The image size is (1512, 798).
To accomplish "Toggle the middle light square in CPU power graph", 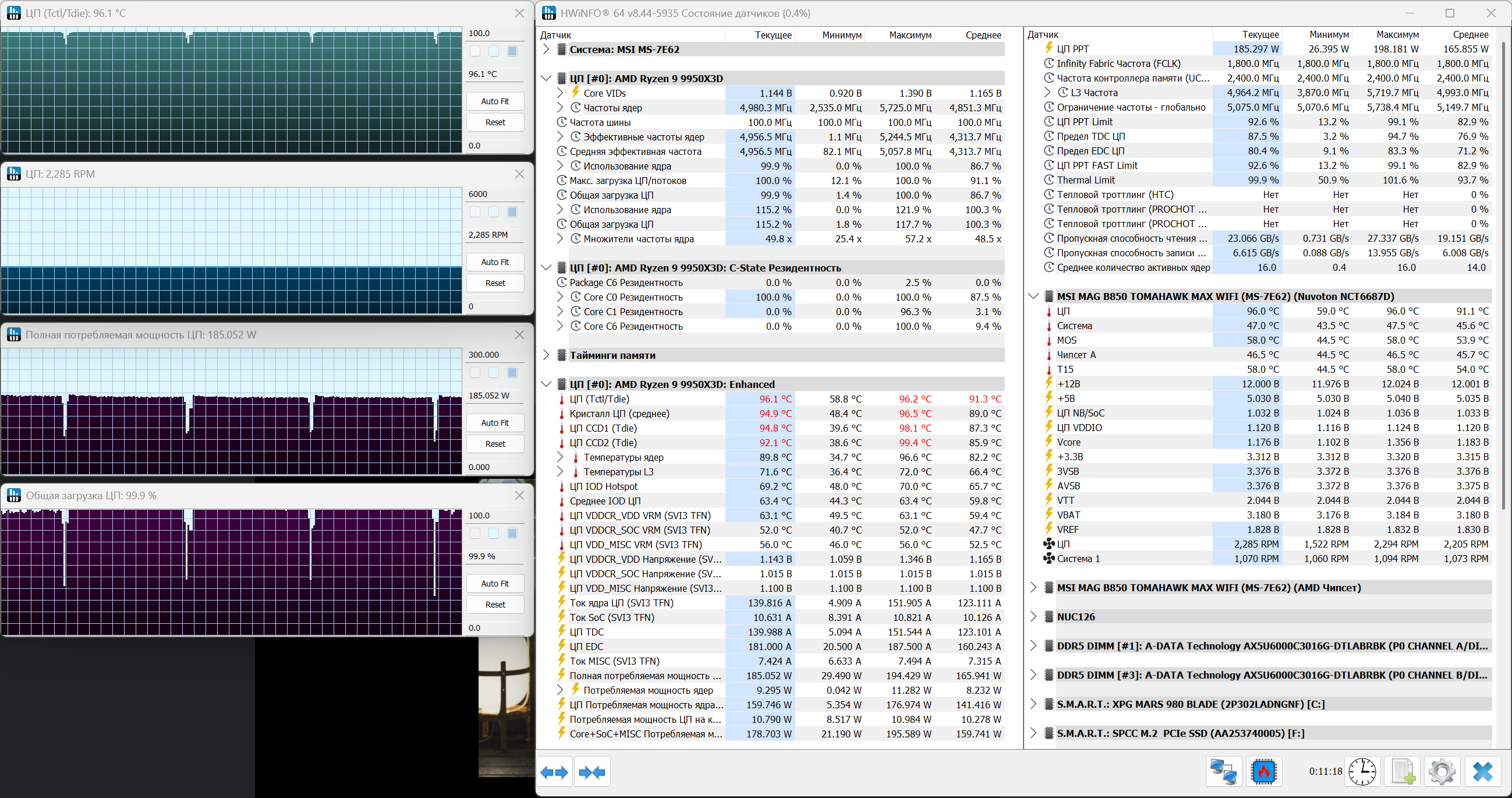I will click(x=494, y=373).
